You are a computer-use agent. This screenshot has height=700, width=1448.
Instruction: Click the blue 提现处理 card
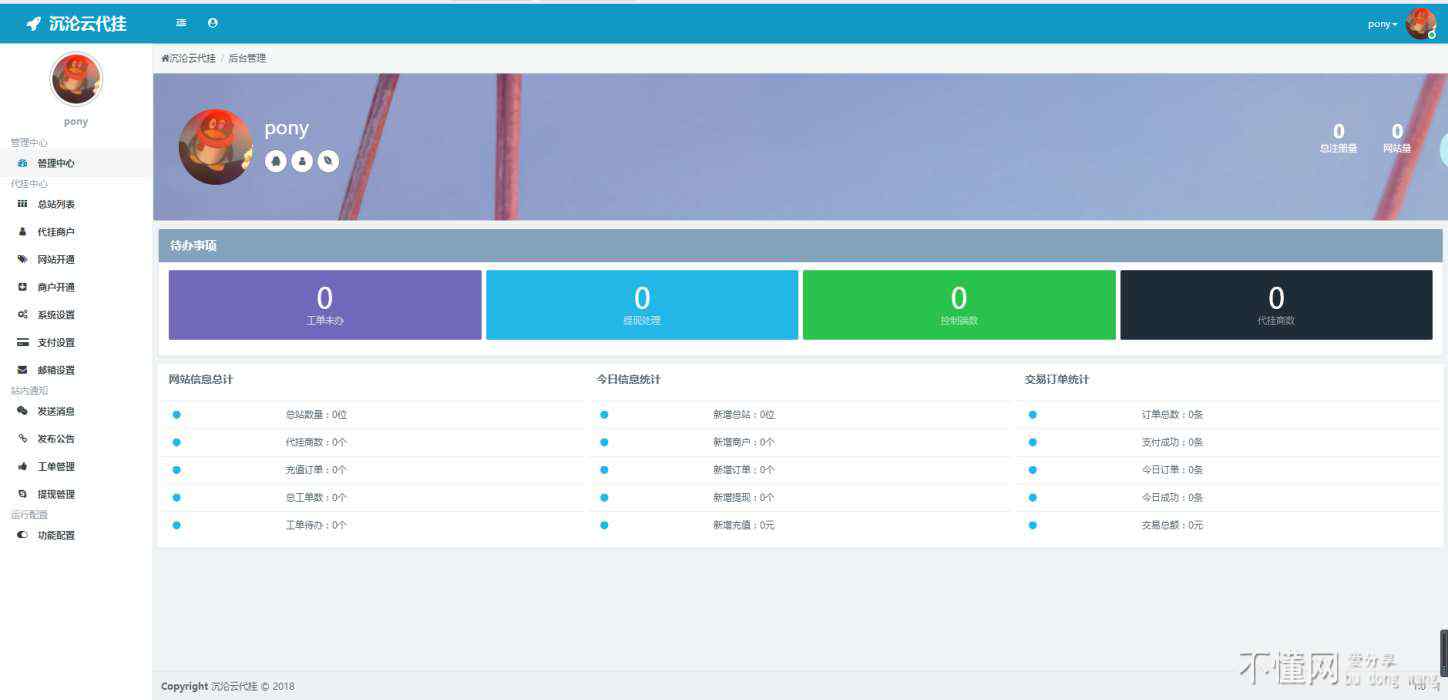pos(642,305)
